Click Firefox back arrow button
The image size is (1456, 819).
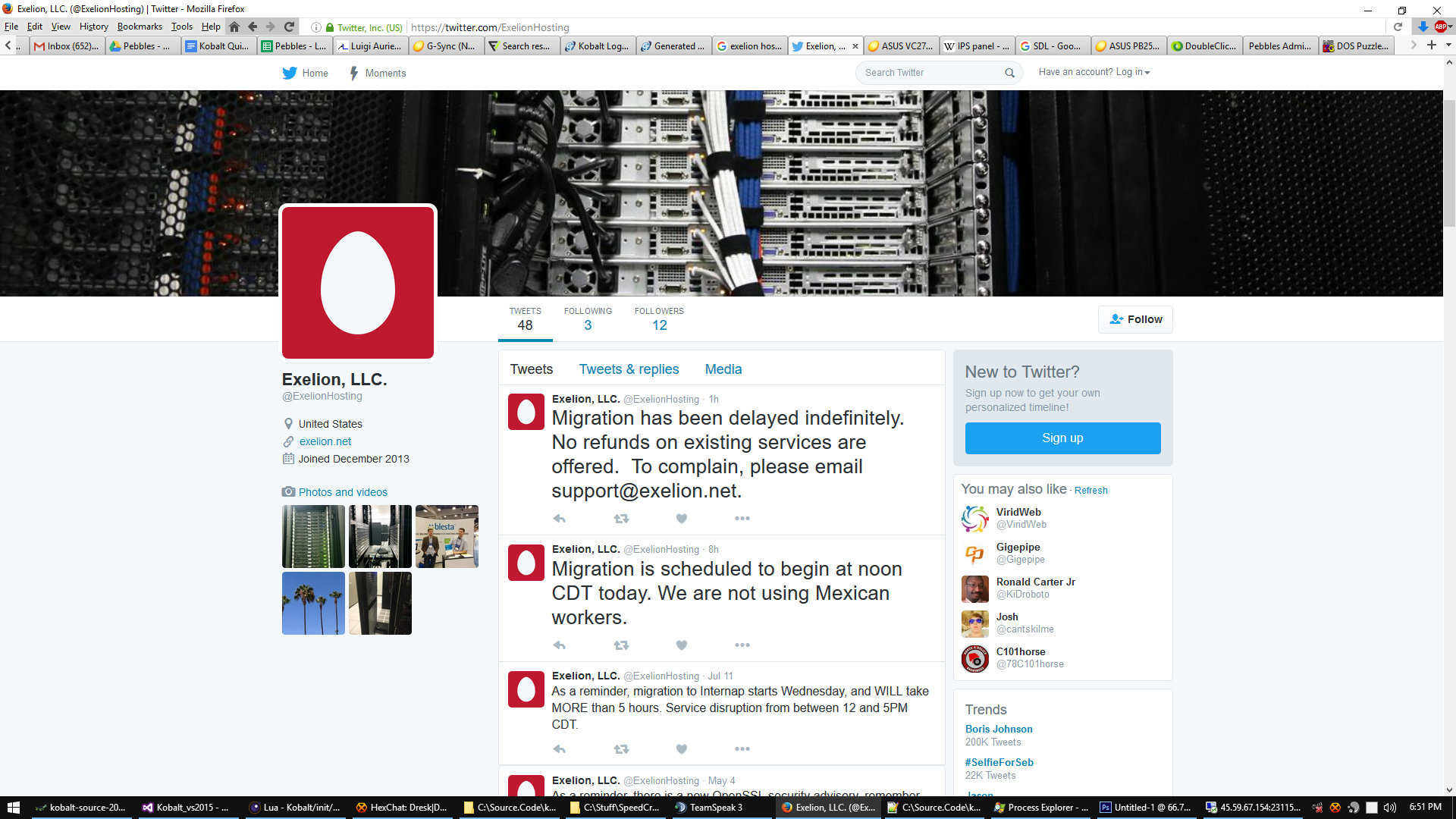(253, 27)
